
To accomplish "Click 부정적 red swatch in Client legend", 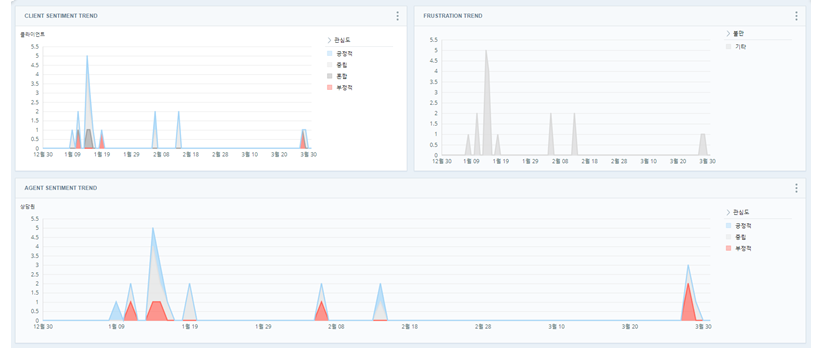I will (x=329, y=88).
